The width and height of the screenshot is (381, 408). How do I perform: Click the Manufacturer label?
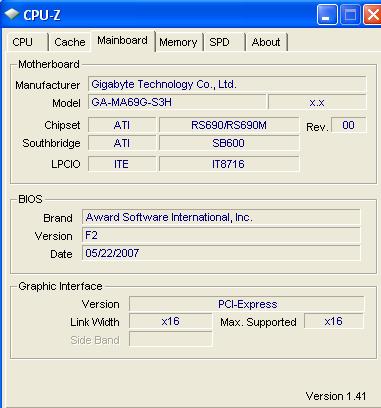click(x=48, y=85)
